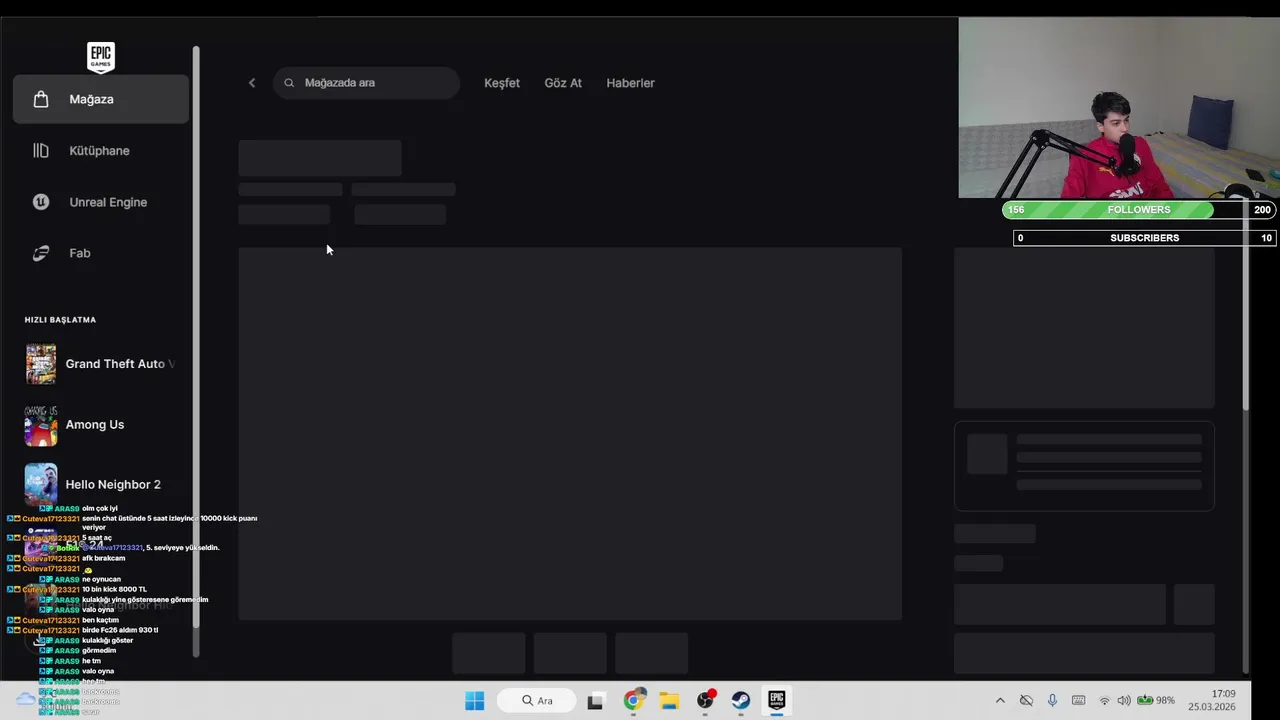Click the sidebar vertical scrollbar
Viewport: 1280px width, 720px height.
[x=196, y=337]
